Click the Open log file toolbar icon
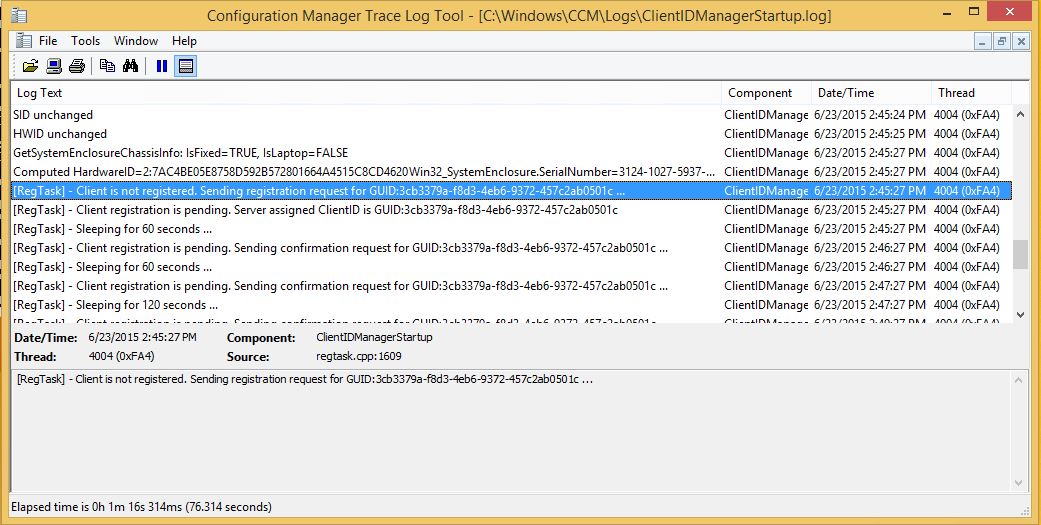Viewport: 1041px width, 525px height. coord(30,66)
